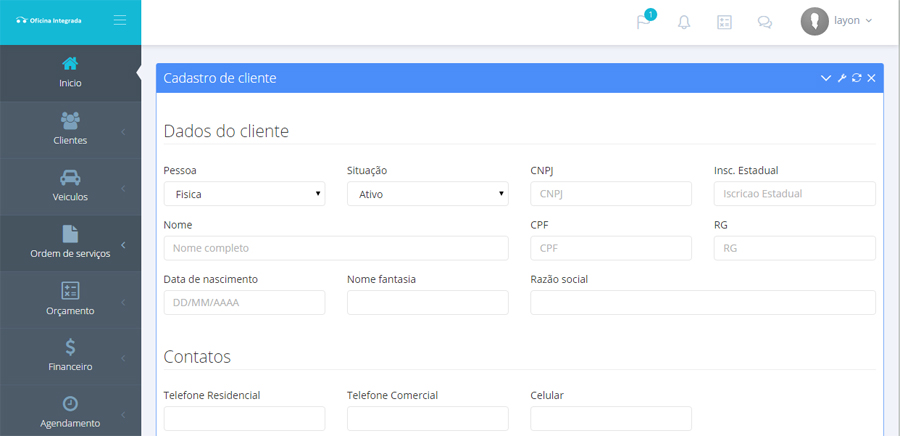Open the Veiculos sidebar section
The width and height of the screenshot is (900, 436).
click(x=70, y=186)
